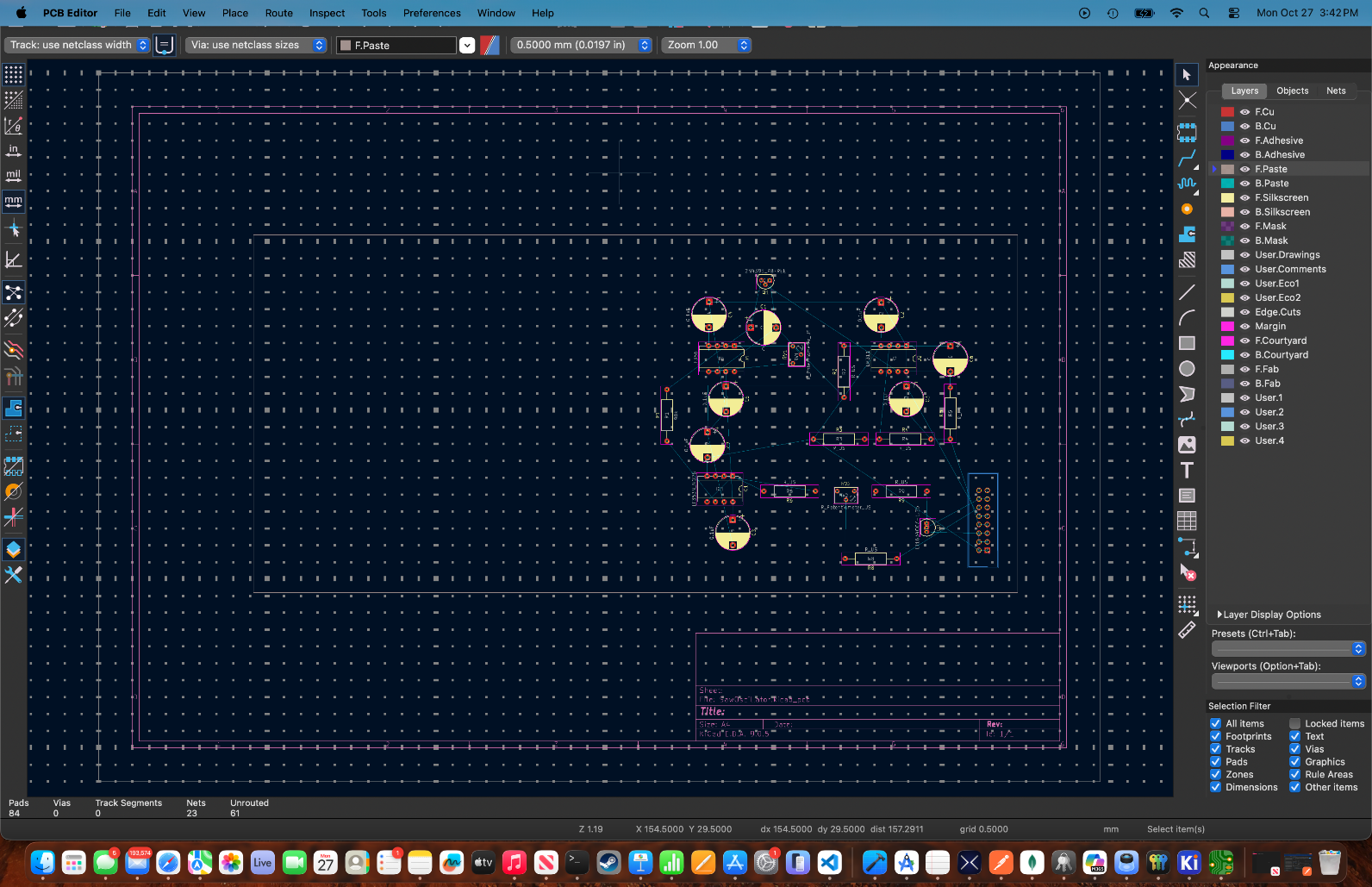
Task: Pick the Add Vias tool
Action: click(1187, 209)
